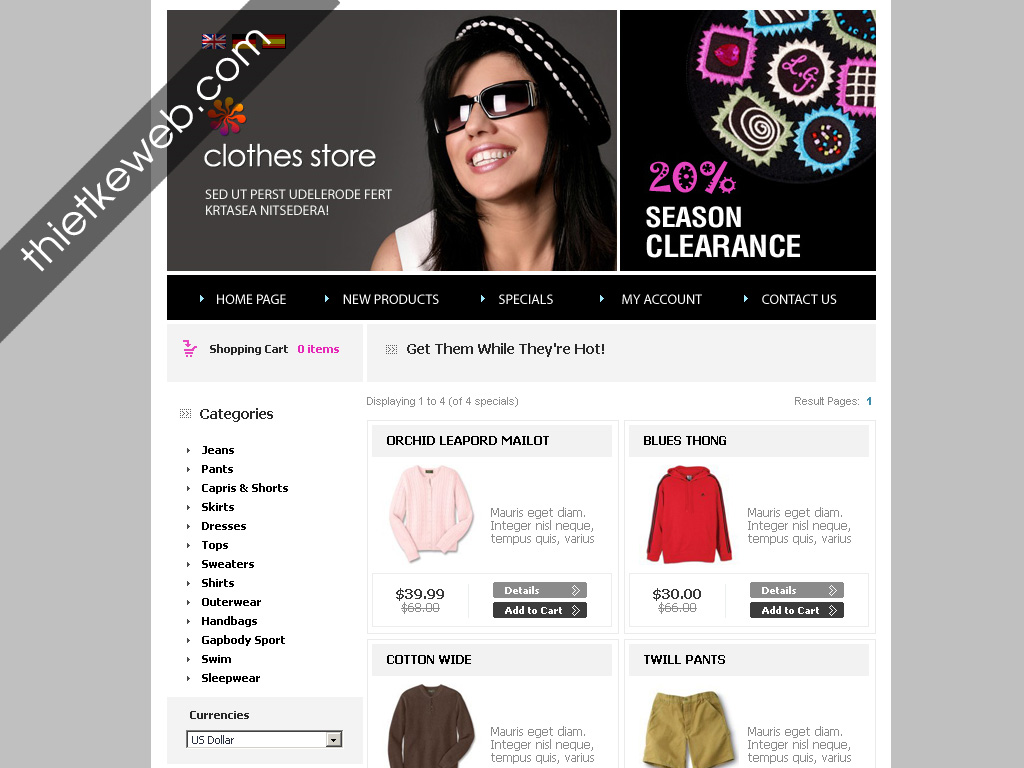This screenshot has height=768, width=1024.
Task: Add Blues Thong to cart
Action: (x=797, y=610)
